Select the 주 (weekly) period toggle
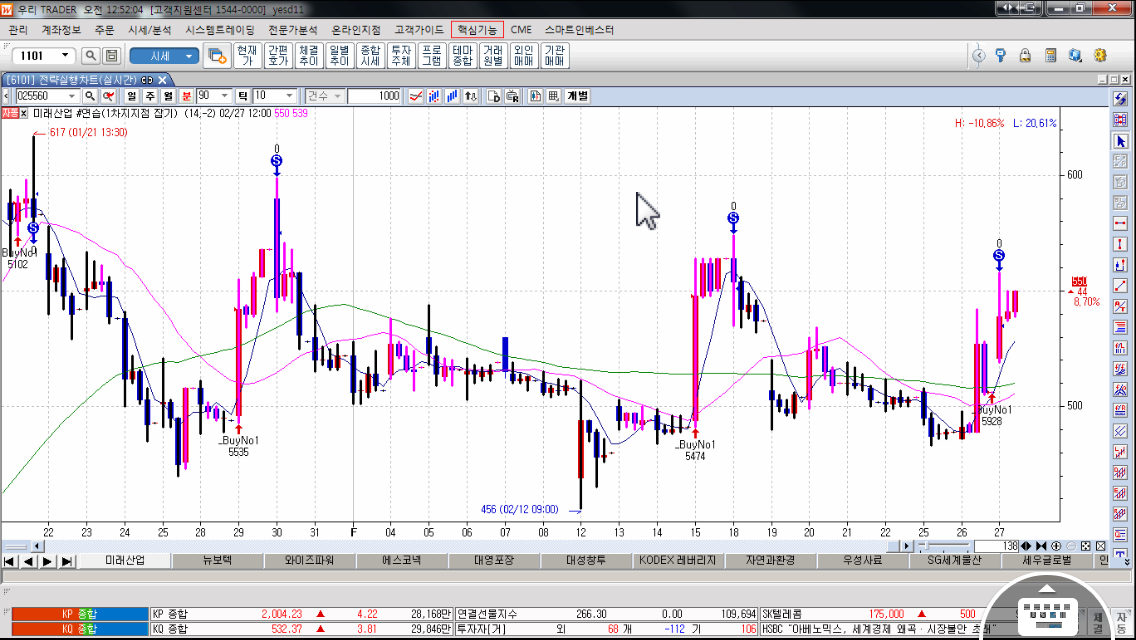Screen dimensions: 1136x640 [150, 96]
